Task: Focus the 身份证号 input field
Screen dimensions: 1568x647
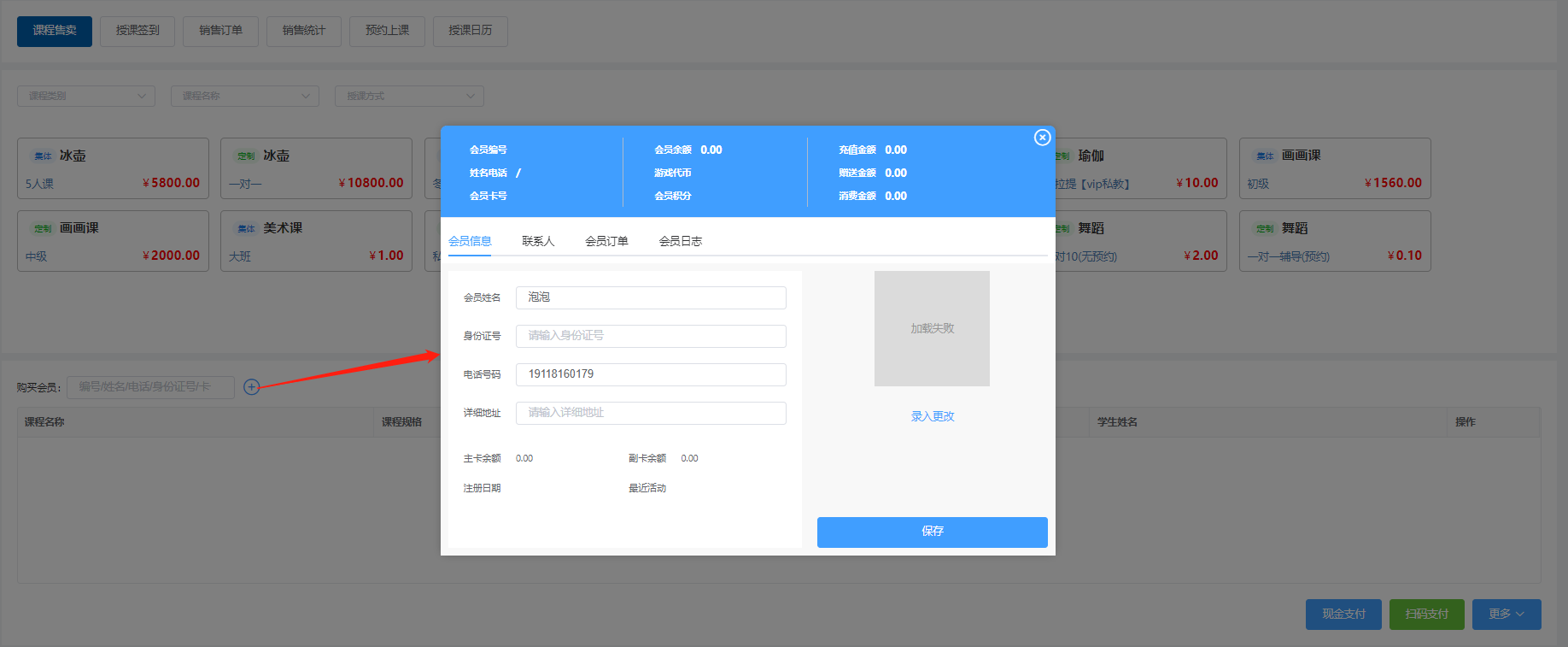Action: coord(650,336)
